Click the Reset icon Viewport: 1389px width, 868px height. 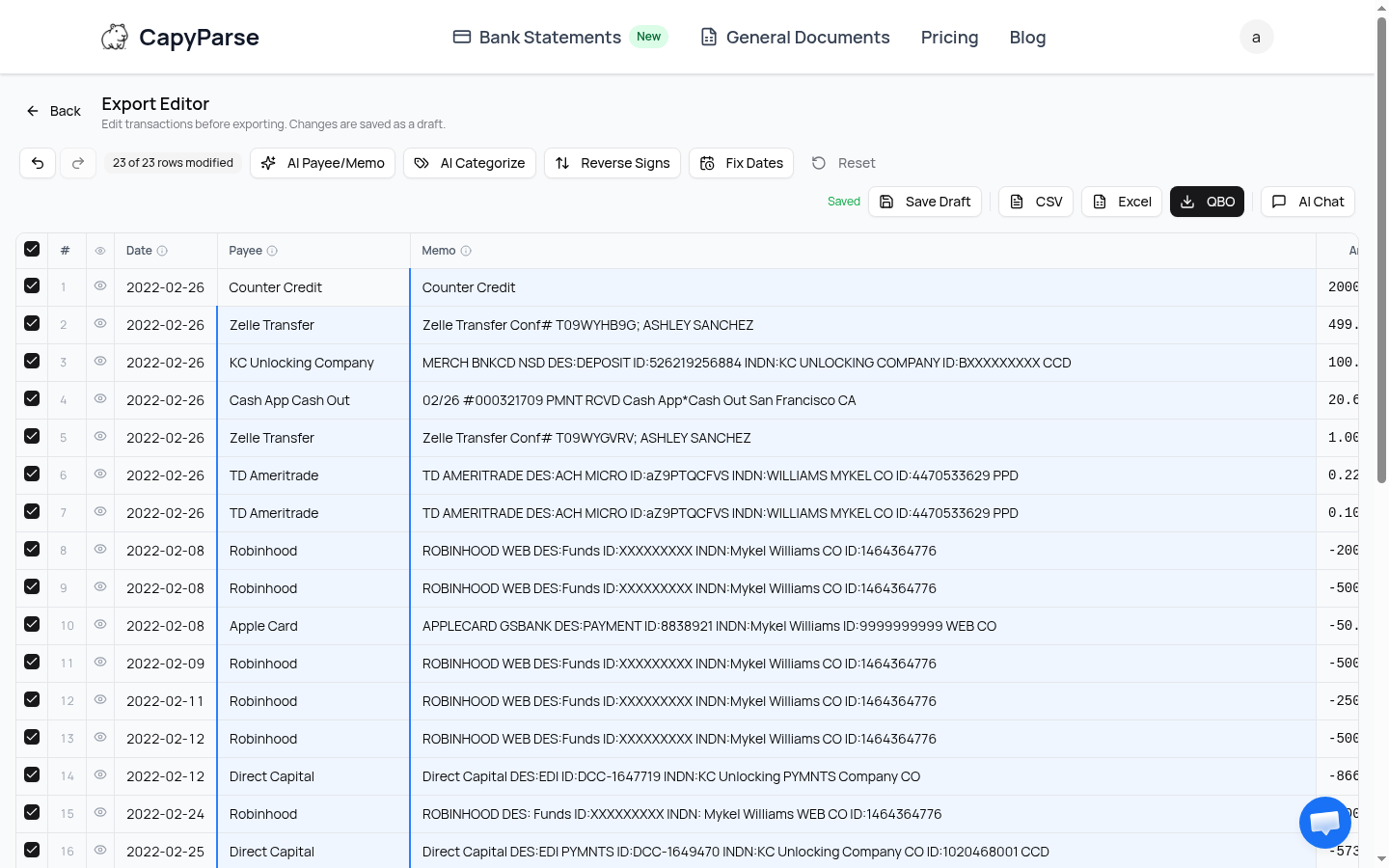[817, 163]
